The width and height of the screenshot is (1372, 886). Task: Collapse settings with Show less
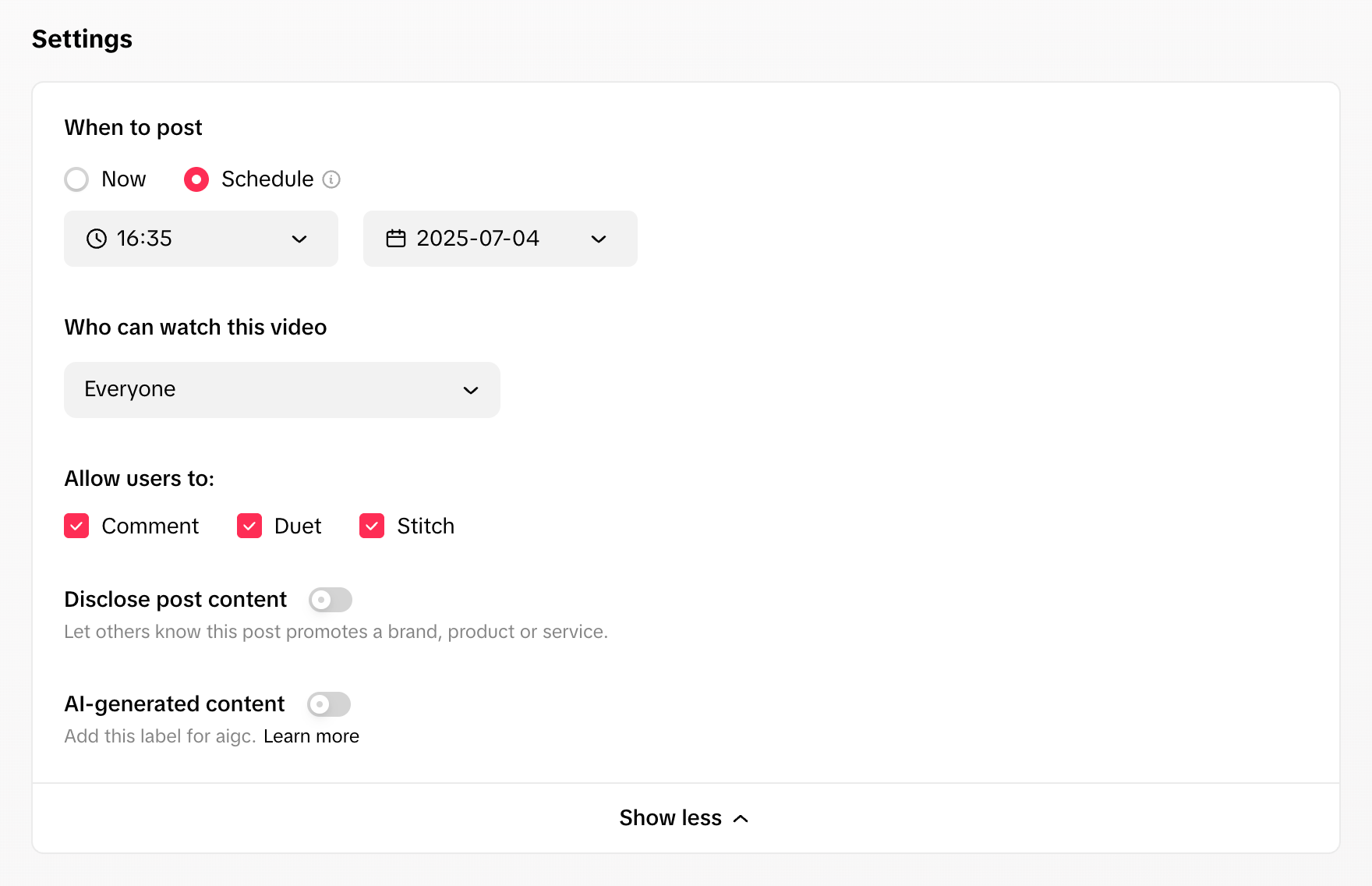click(670, 818)
